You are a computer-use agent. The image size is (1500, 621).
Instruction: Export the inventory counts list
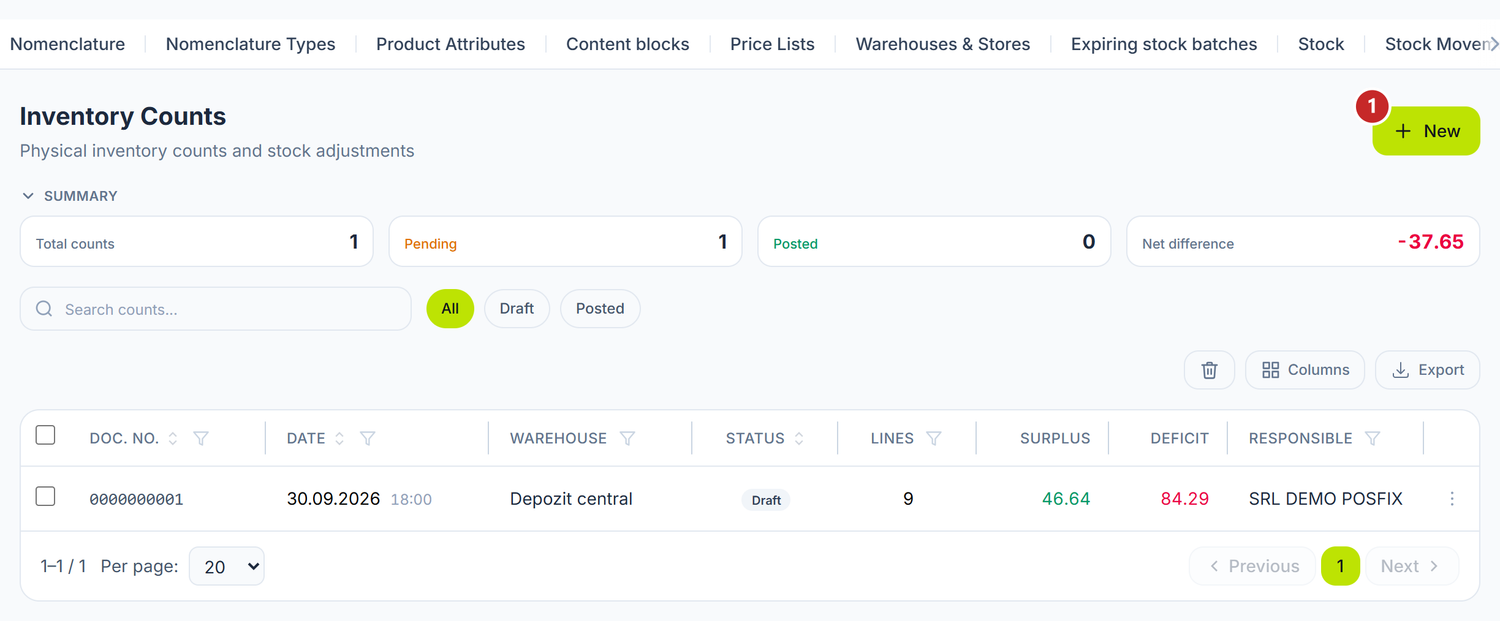1428,370
